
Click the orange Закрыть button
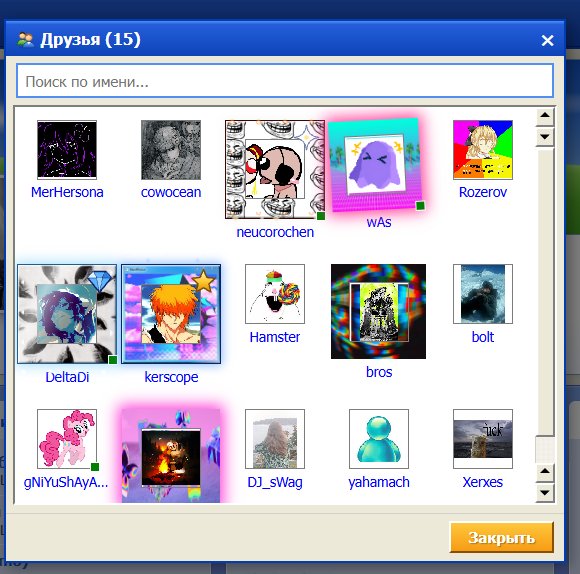[x=501, y=537]
